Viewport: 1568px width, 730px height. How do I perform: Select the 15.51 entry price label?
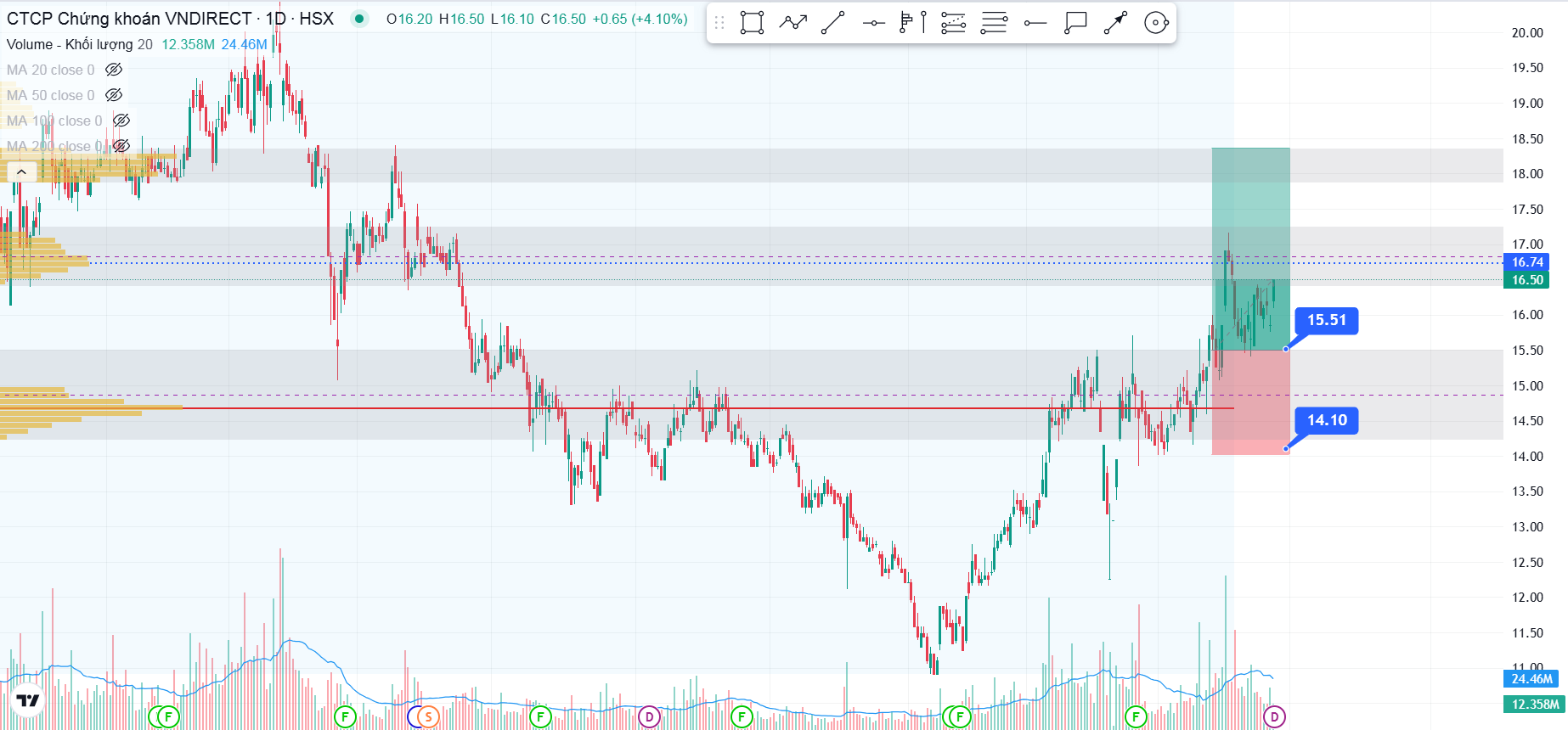pyautogui.click(x=1327, y=320)
